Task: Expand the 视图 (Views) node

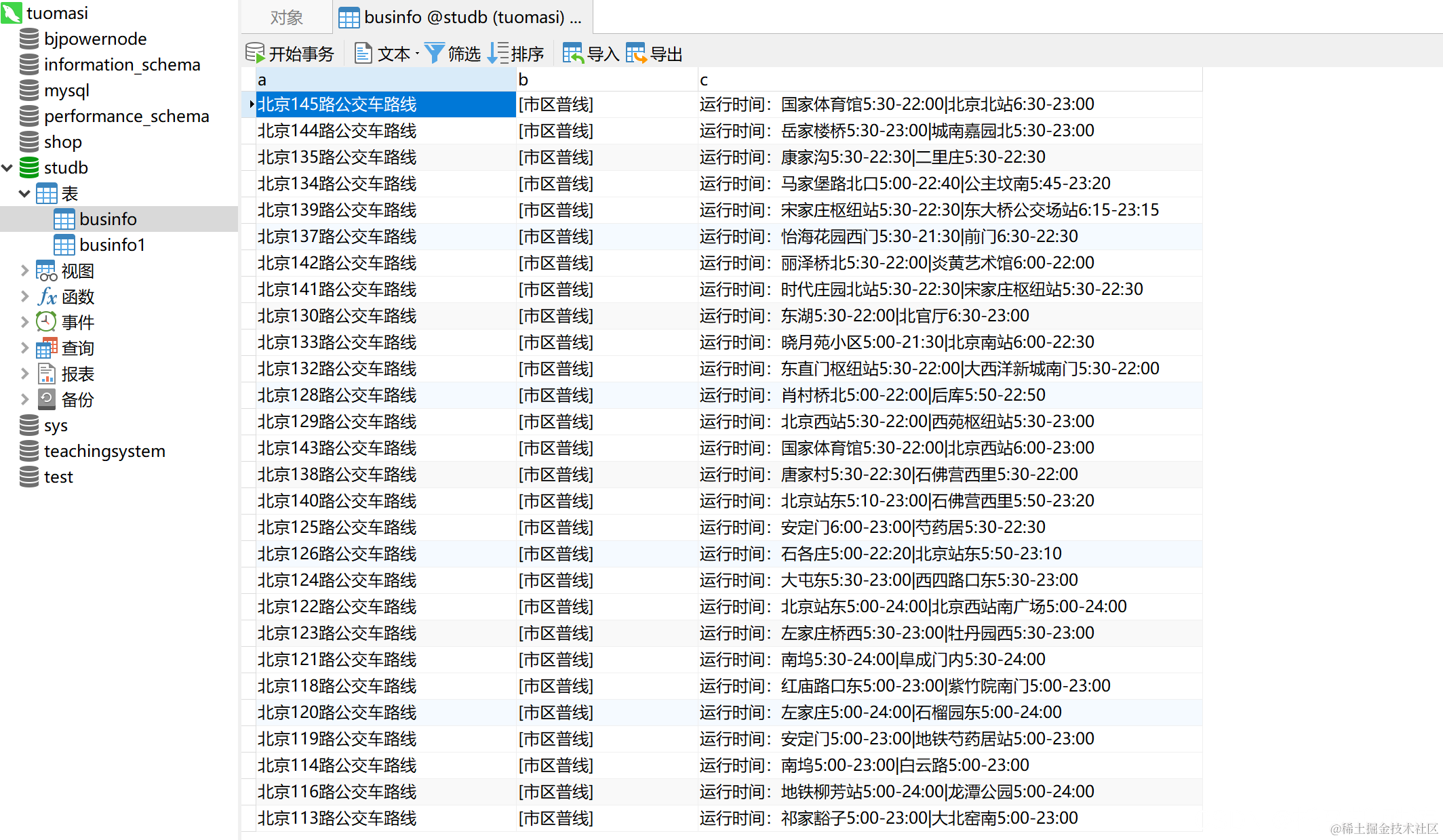Action: pyautogui.click(x=24, y=271)
